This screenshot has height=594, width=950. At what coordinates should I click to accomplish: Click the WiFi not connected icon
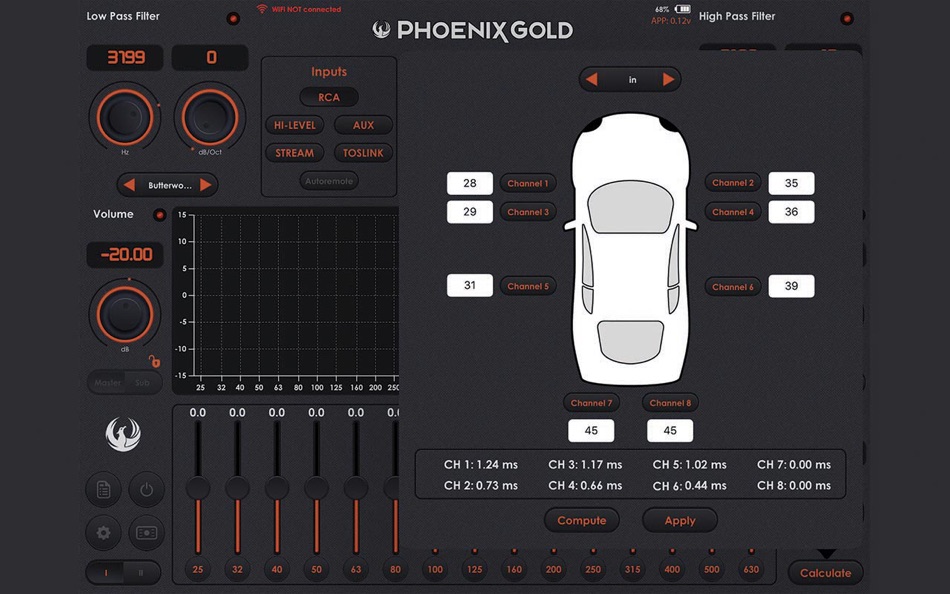[262, 9]
